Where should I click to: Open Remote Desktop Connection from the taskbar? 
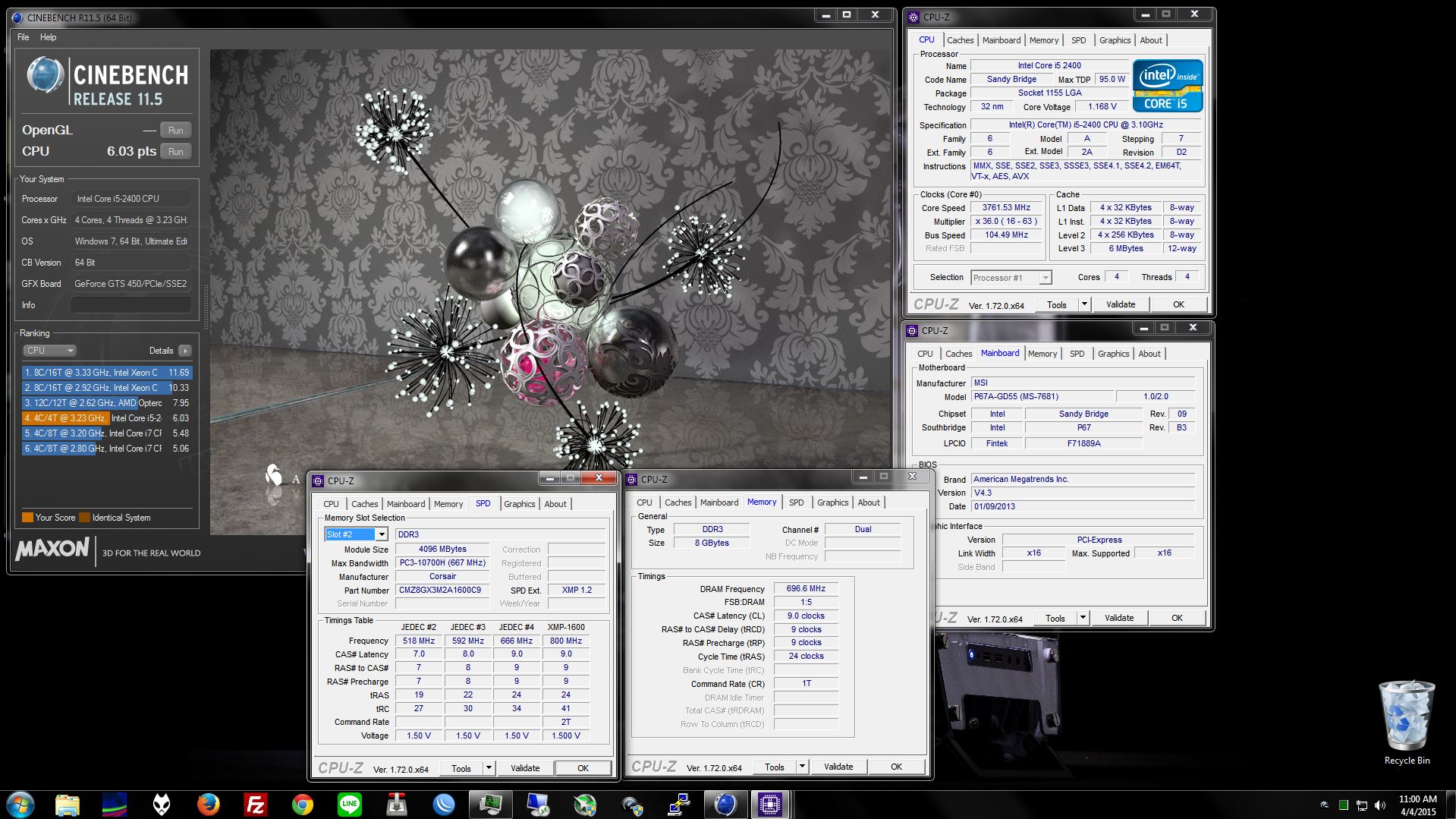coord(538,804)
